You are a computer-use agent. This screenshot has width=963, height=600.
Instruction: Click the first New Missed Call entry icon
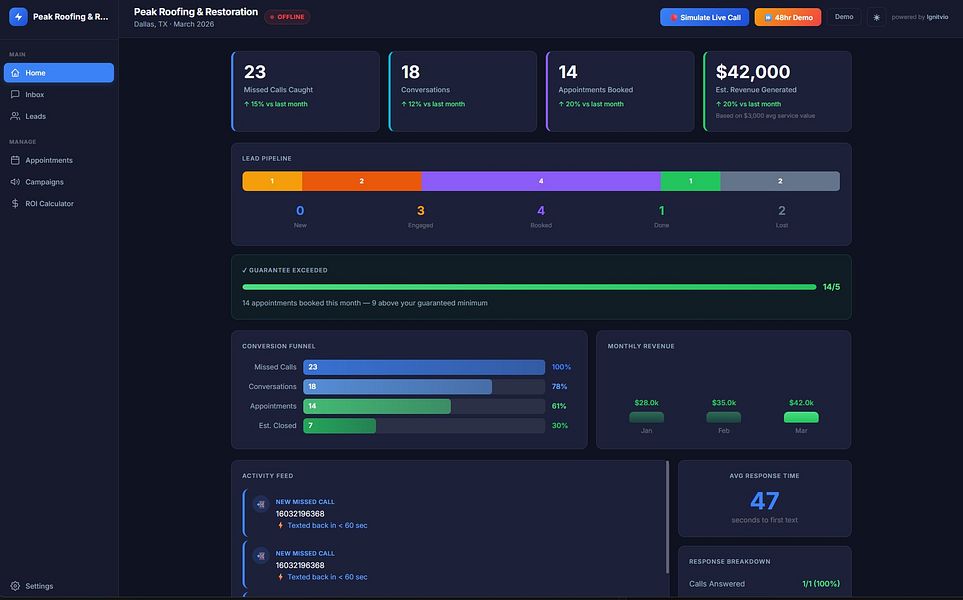click(x=261, y=504)
